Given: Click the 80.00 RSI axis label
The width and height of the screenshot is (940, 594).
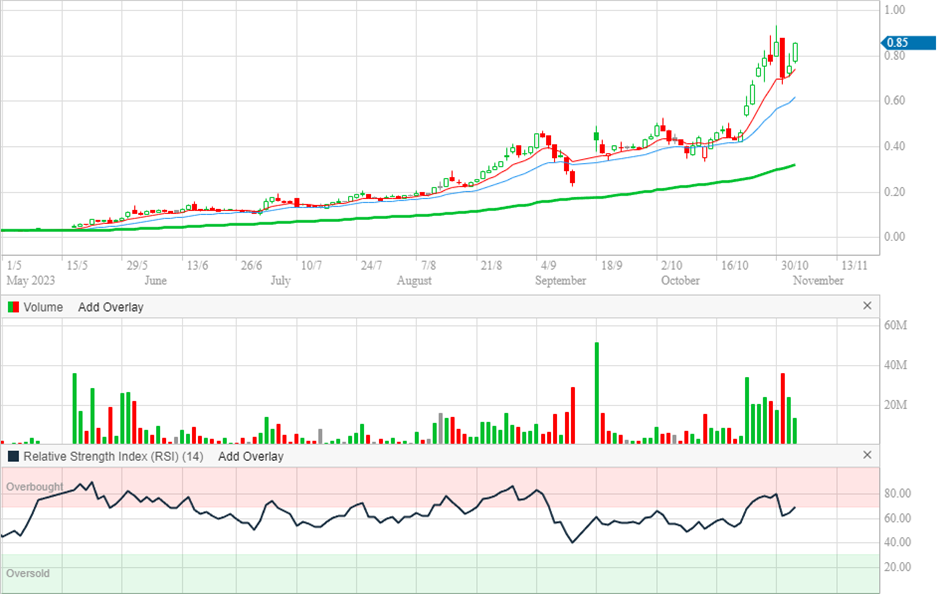Looking at the screenshot, I should tap(896, 494).
